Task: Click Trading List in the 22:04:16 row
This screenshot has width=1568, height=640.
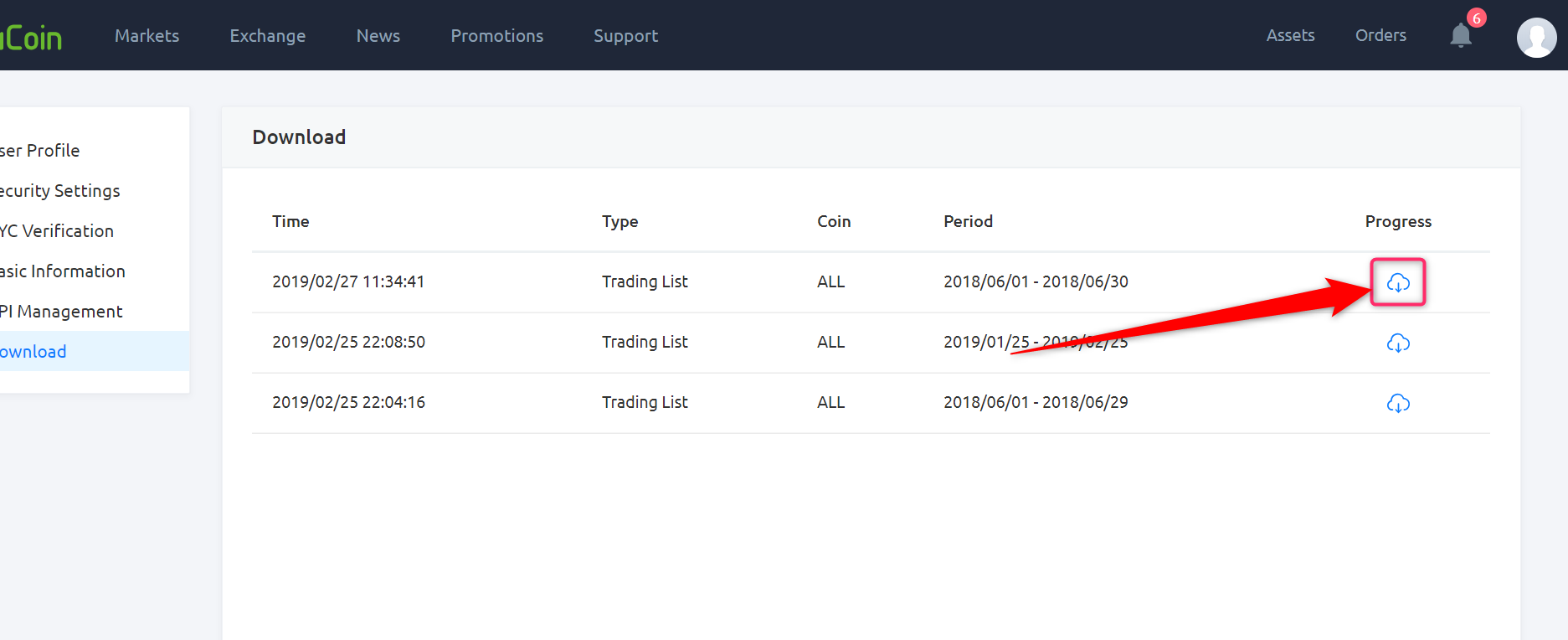Action: (x=645, y=403)
